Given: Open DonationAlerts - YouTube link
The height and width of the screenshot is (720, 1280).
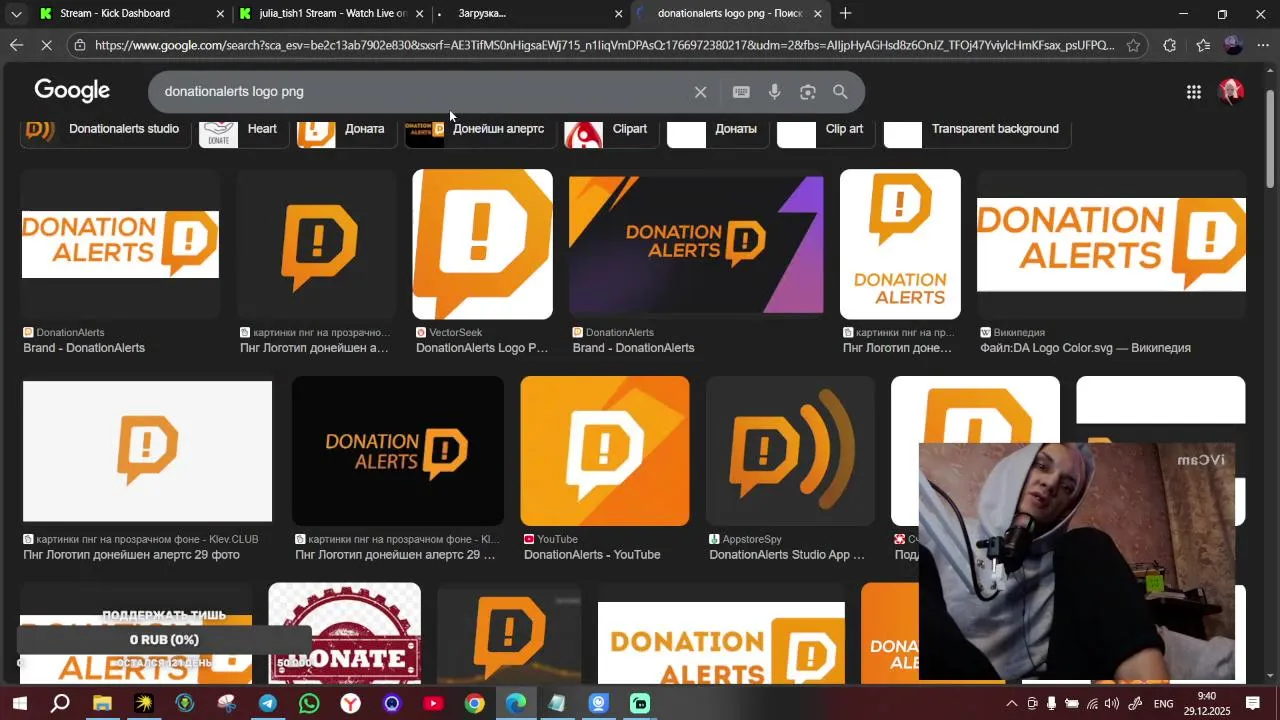Looking at the screenshot, I should pos(592,555).
